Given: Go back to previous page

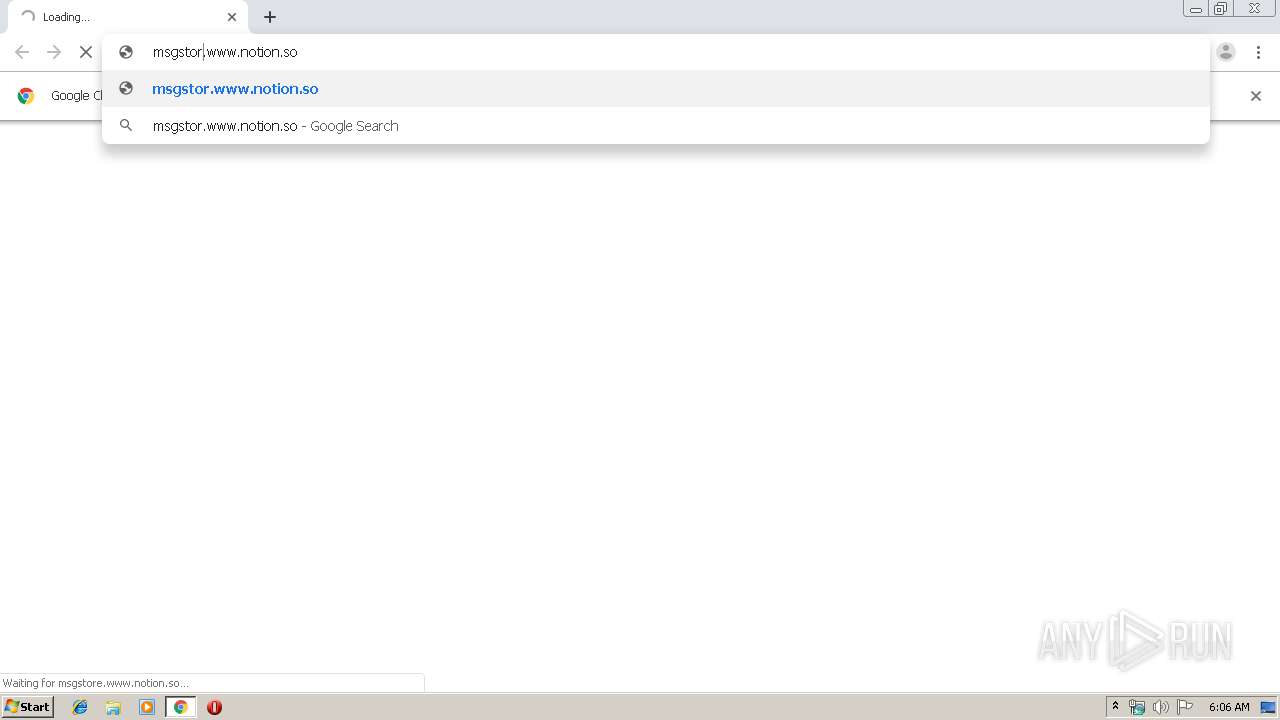Looking at the screenshot, I should click(22, 52).
